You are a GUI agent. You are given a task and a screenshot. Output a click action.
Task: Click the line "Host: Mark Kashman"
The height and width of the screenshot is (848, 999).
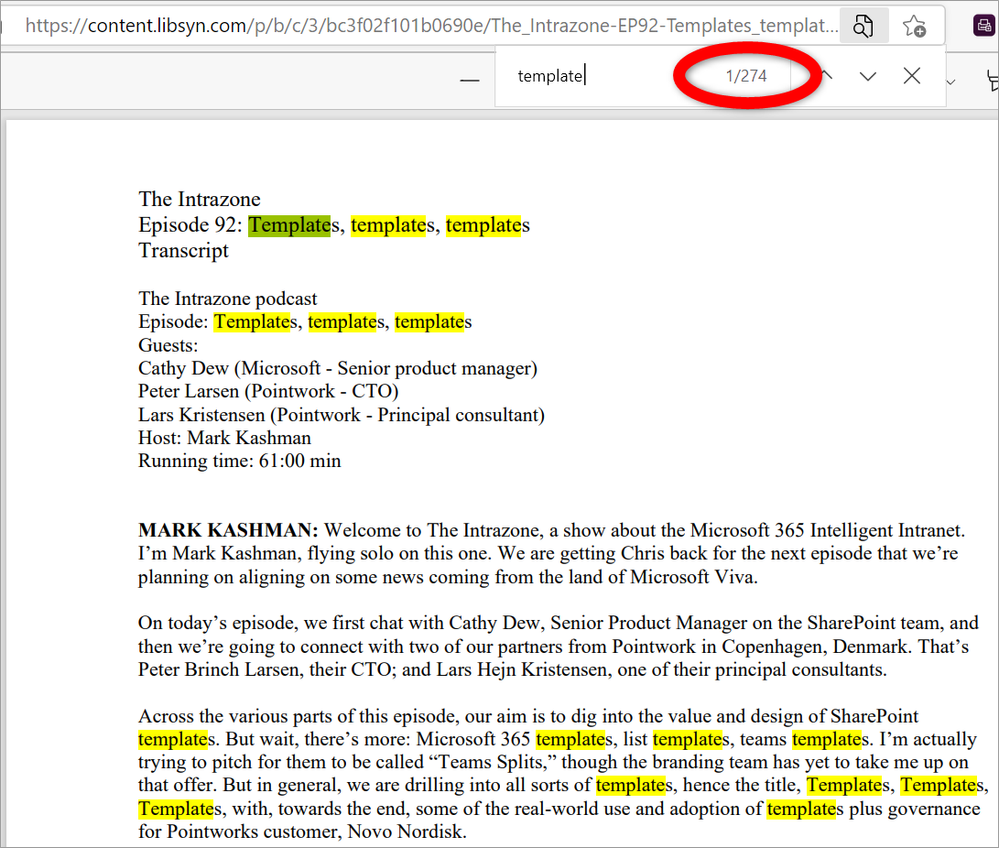(225, 438)
